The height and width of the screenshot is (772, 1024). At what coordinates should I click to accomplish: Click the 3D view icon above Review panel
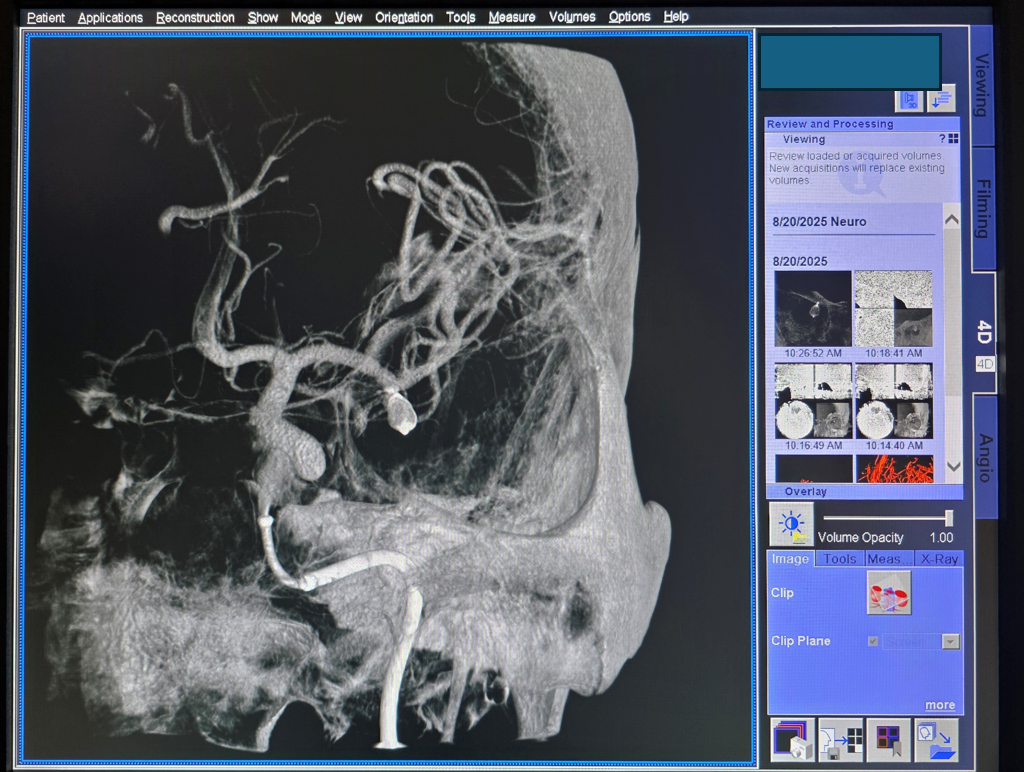coord(909,100)
